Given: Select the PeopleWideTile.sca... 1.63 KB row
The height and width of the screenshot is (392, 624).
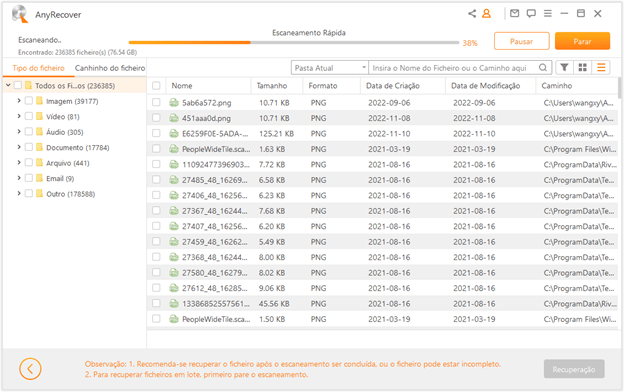Looking at the screenshot, I should click(382, 149).
